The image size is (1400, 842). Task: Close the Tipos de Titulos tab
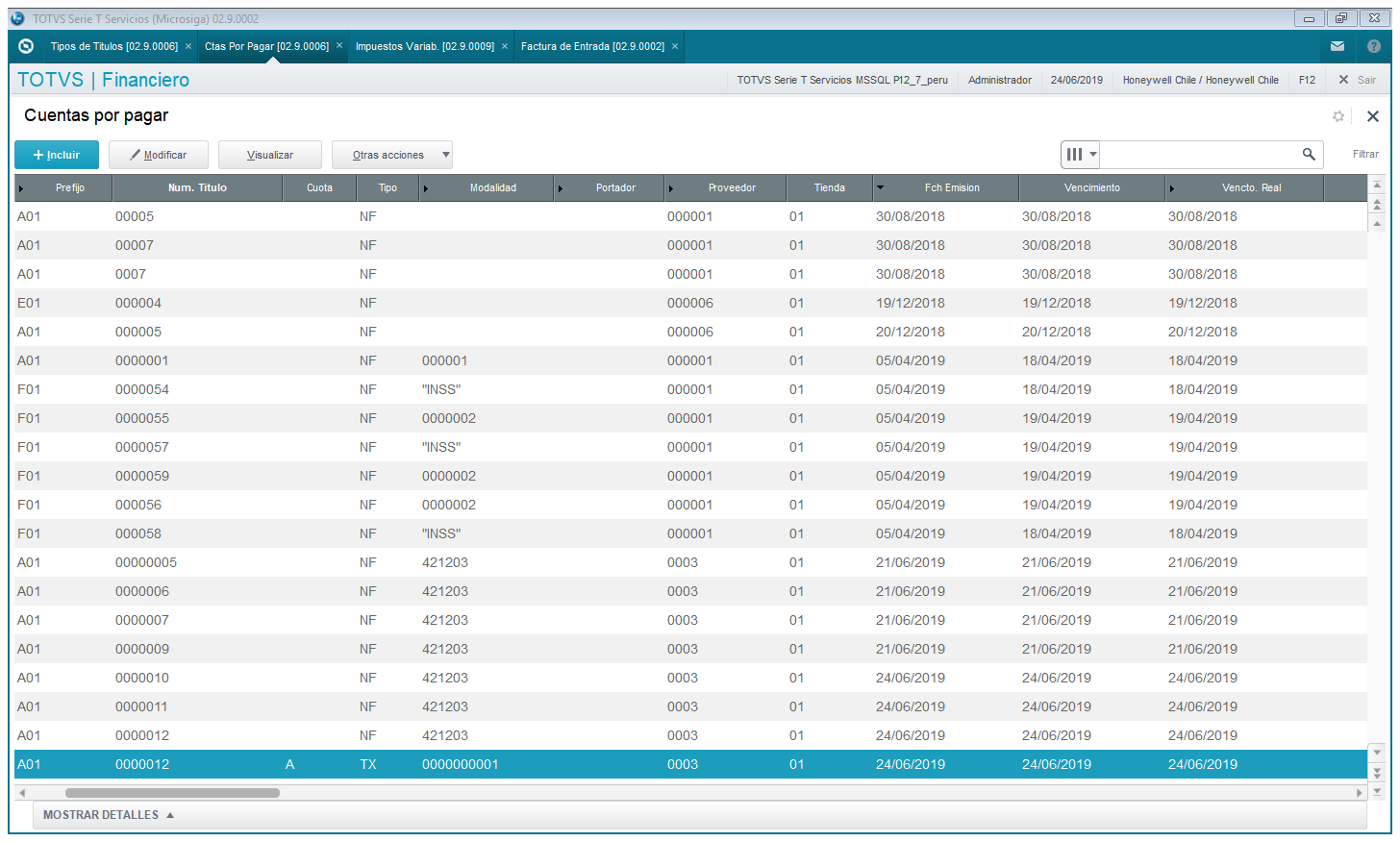188,46
